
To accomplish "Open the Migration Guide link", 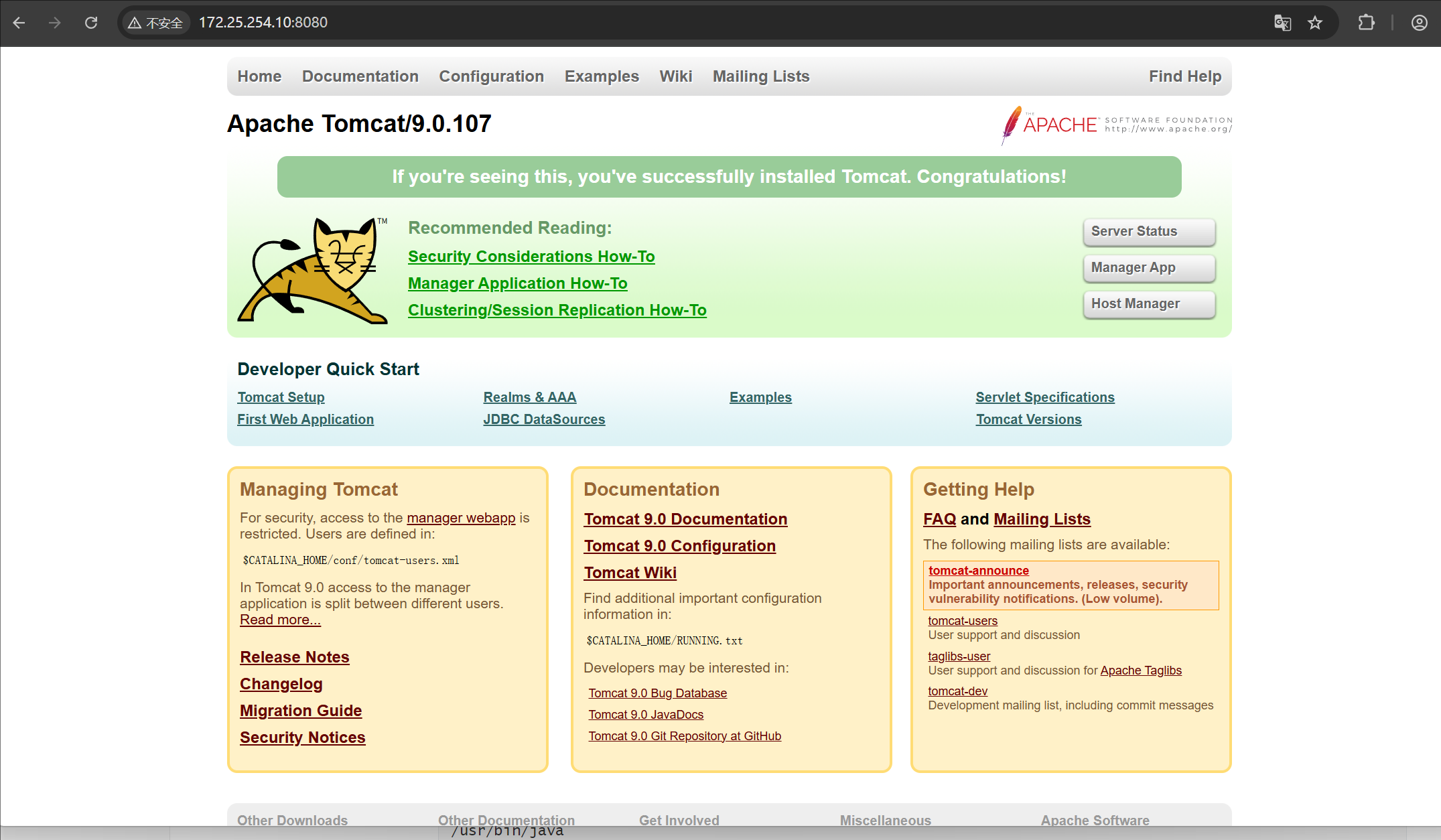I will coord(301,711).
